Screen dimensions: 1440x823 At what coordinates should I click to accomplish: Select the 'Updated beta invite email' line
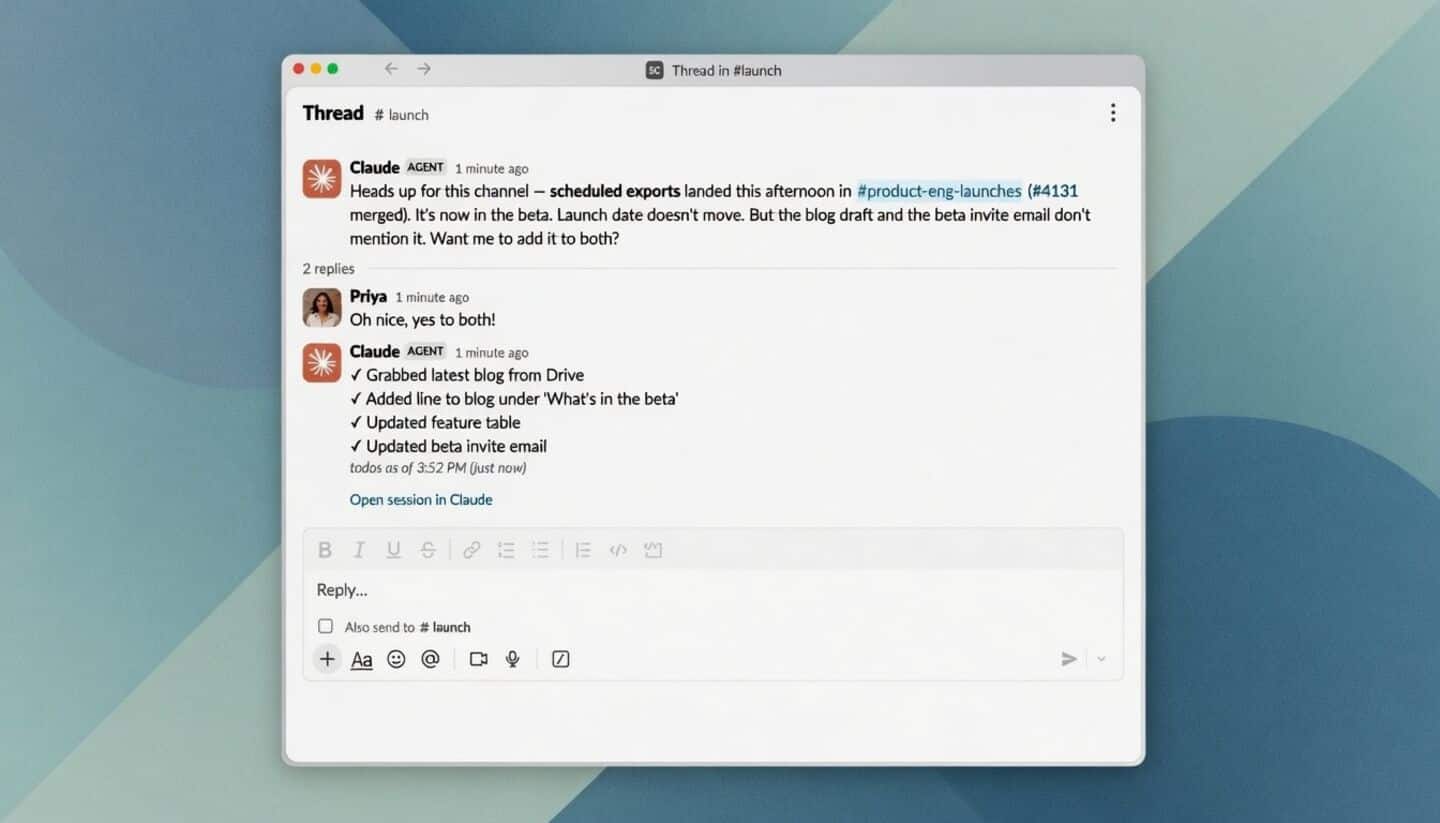[448, 446]
